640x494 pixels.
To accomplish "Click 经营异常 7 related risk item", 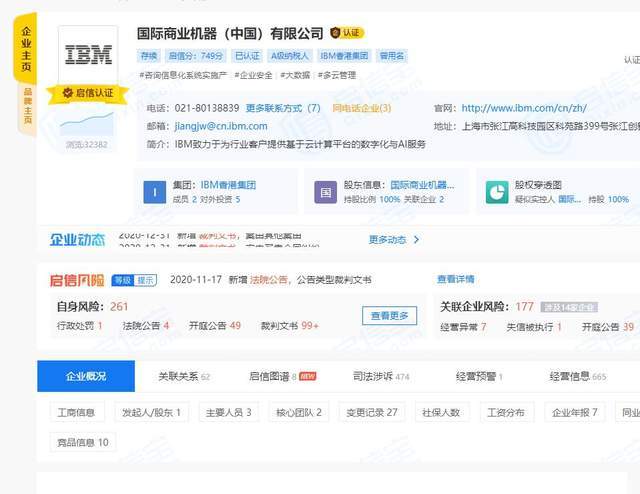I will coord(463,327).
